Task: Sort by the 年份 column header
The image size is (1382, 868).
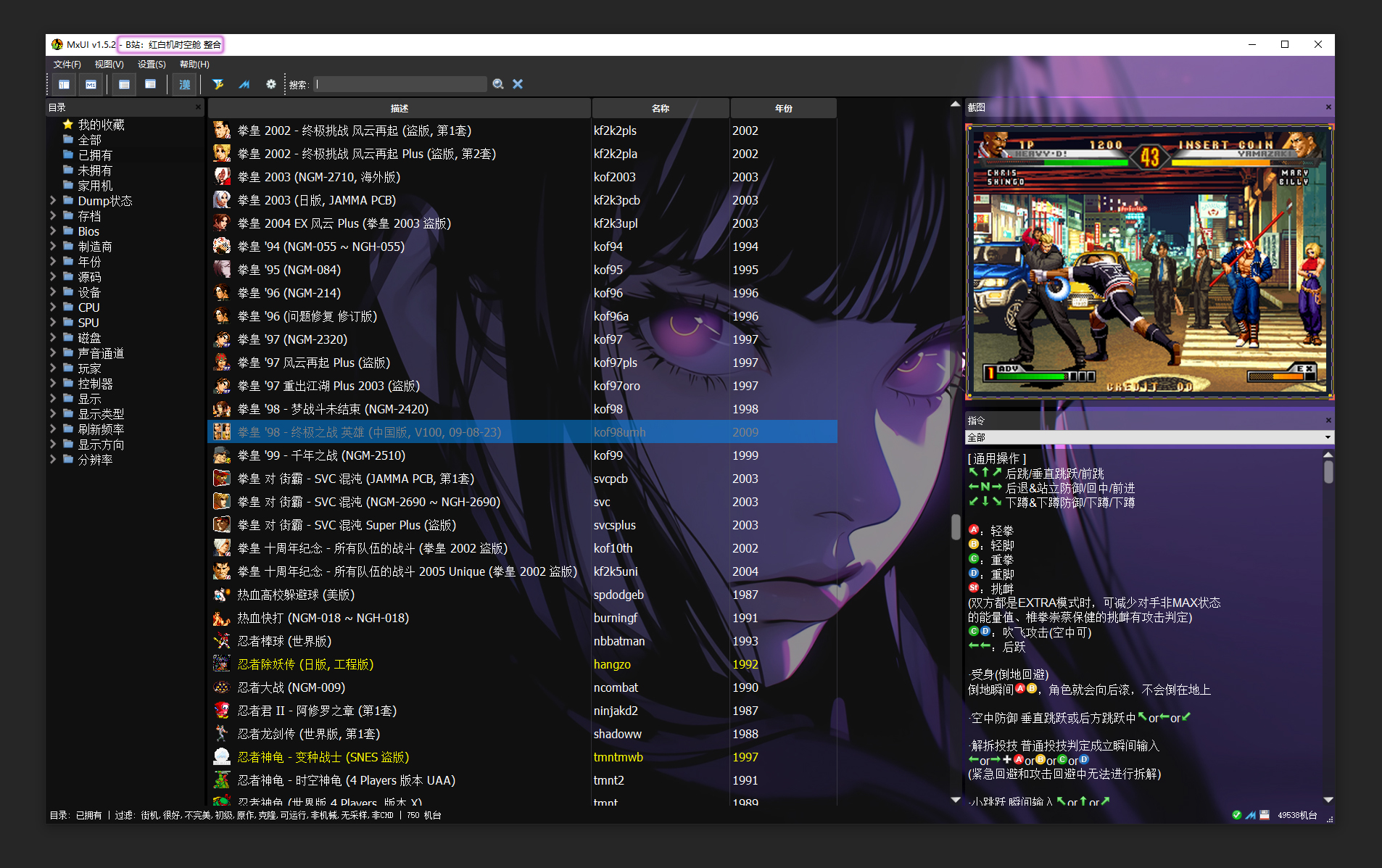Action: tap(783, 108)
